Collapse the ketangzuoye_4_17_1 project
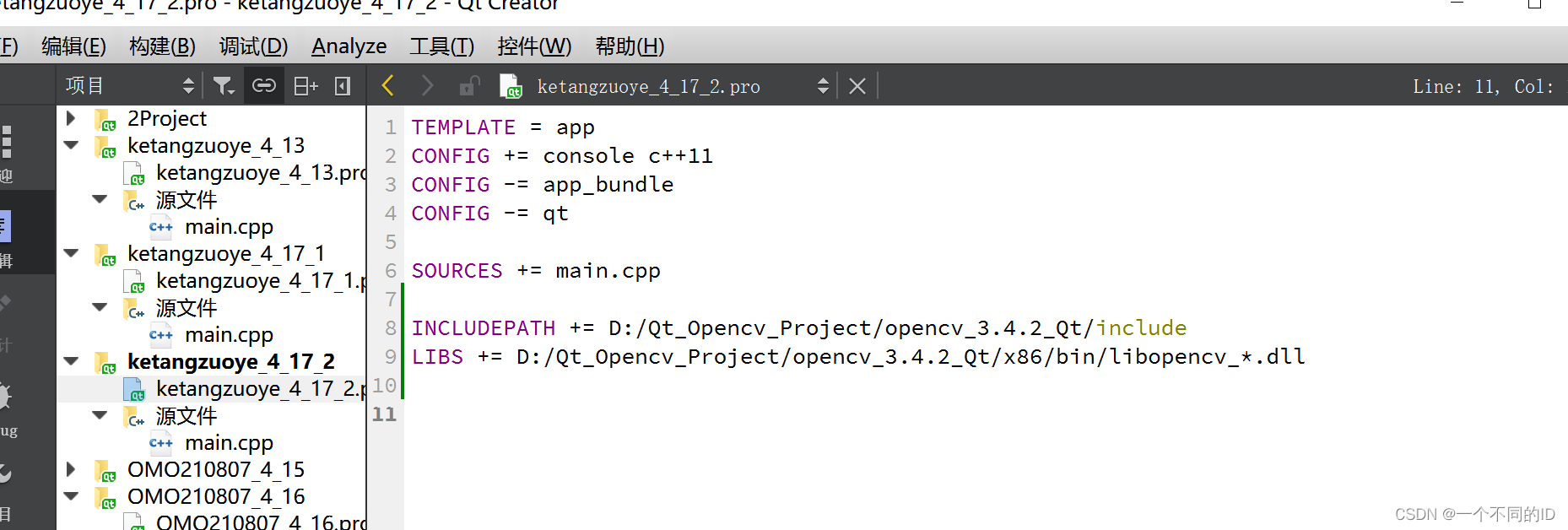Viewport: 1568px width, 530px height. point(71,253)
